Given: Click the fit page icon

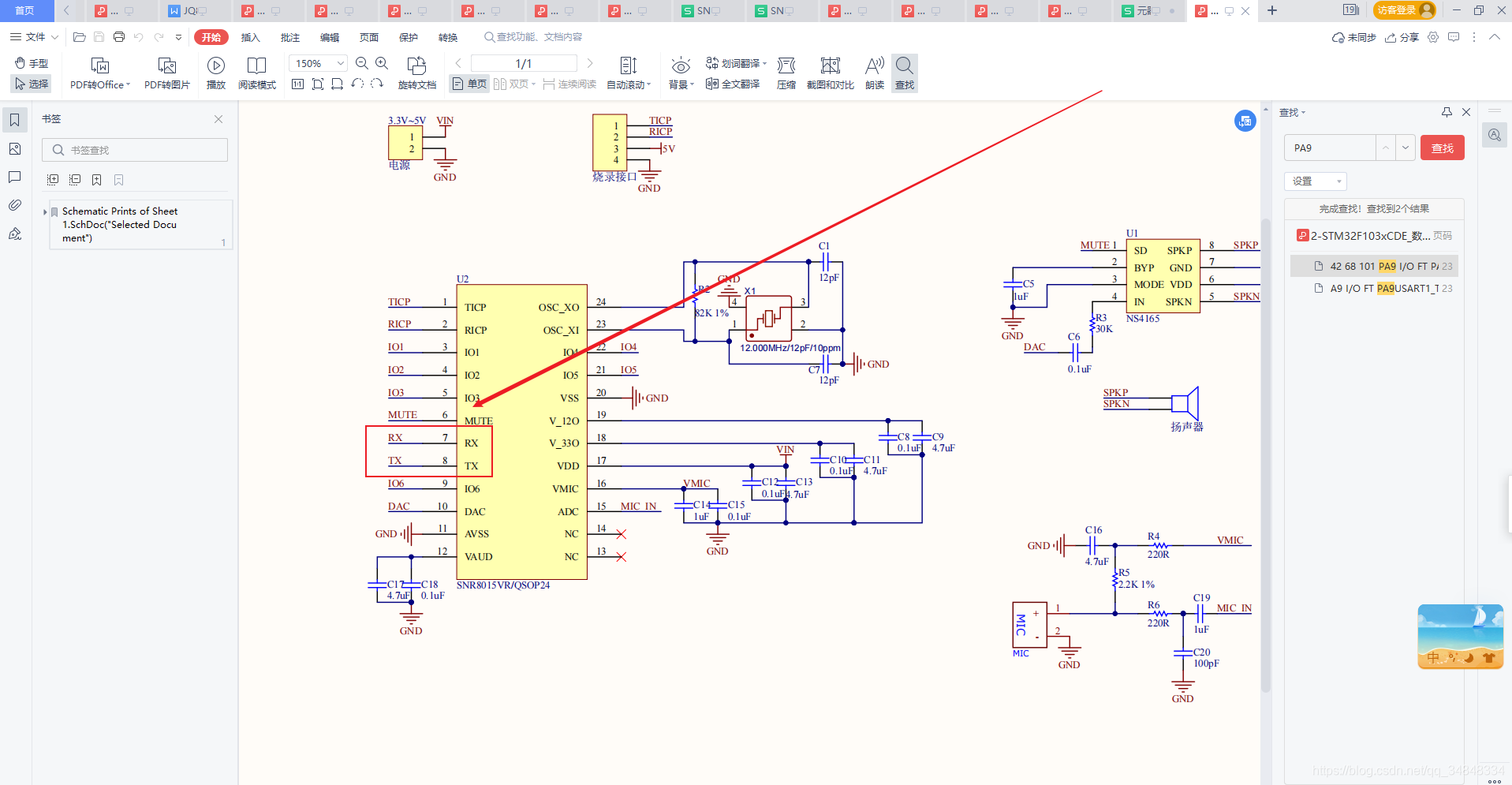Looking at the screenshot, I should (318, 84).
